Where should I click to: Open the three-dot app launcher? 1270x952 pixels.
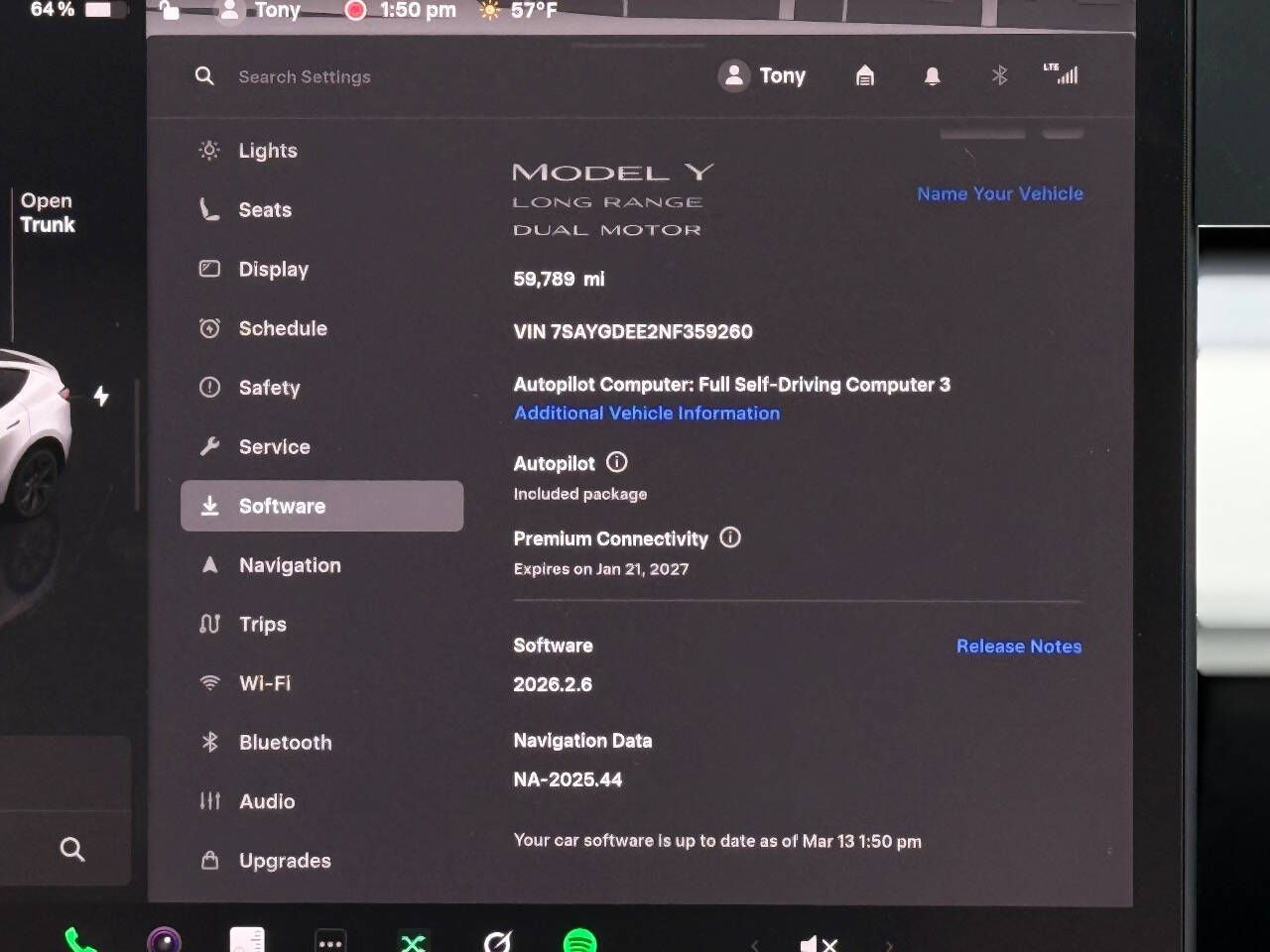click(x=330, y=941)
